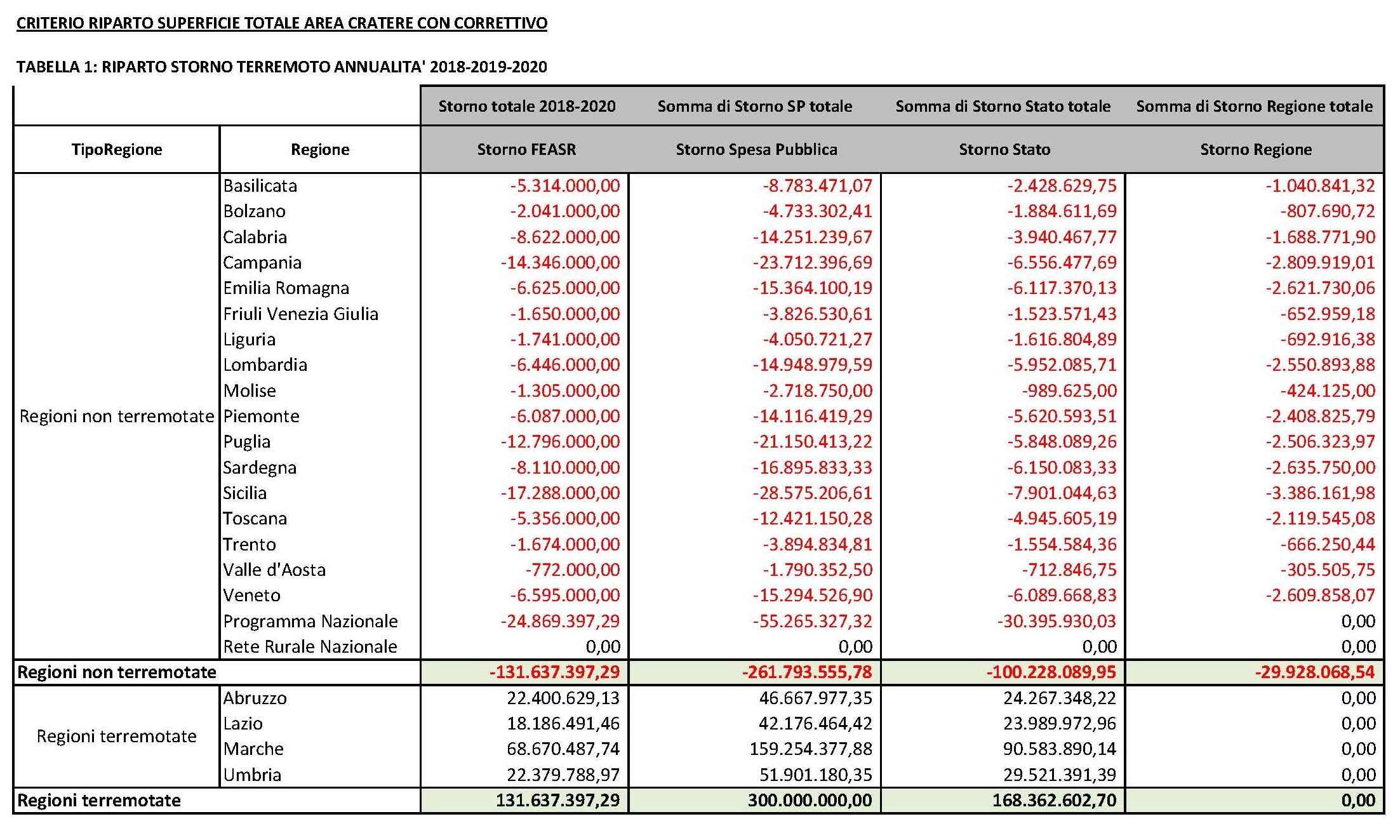Click Molise Storno Regione value -424.125,00

click(1328, 391)
